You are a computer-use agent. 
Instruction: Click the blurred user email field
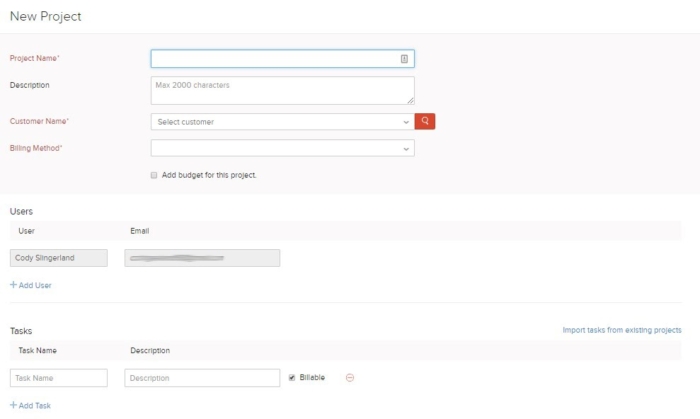pyautogui.click(x=202, y=258)
